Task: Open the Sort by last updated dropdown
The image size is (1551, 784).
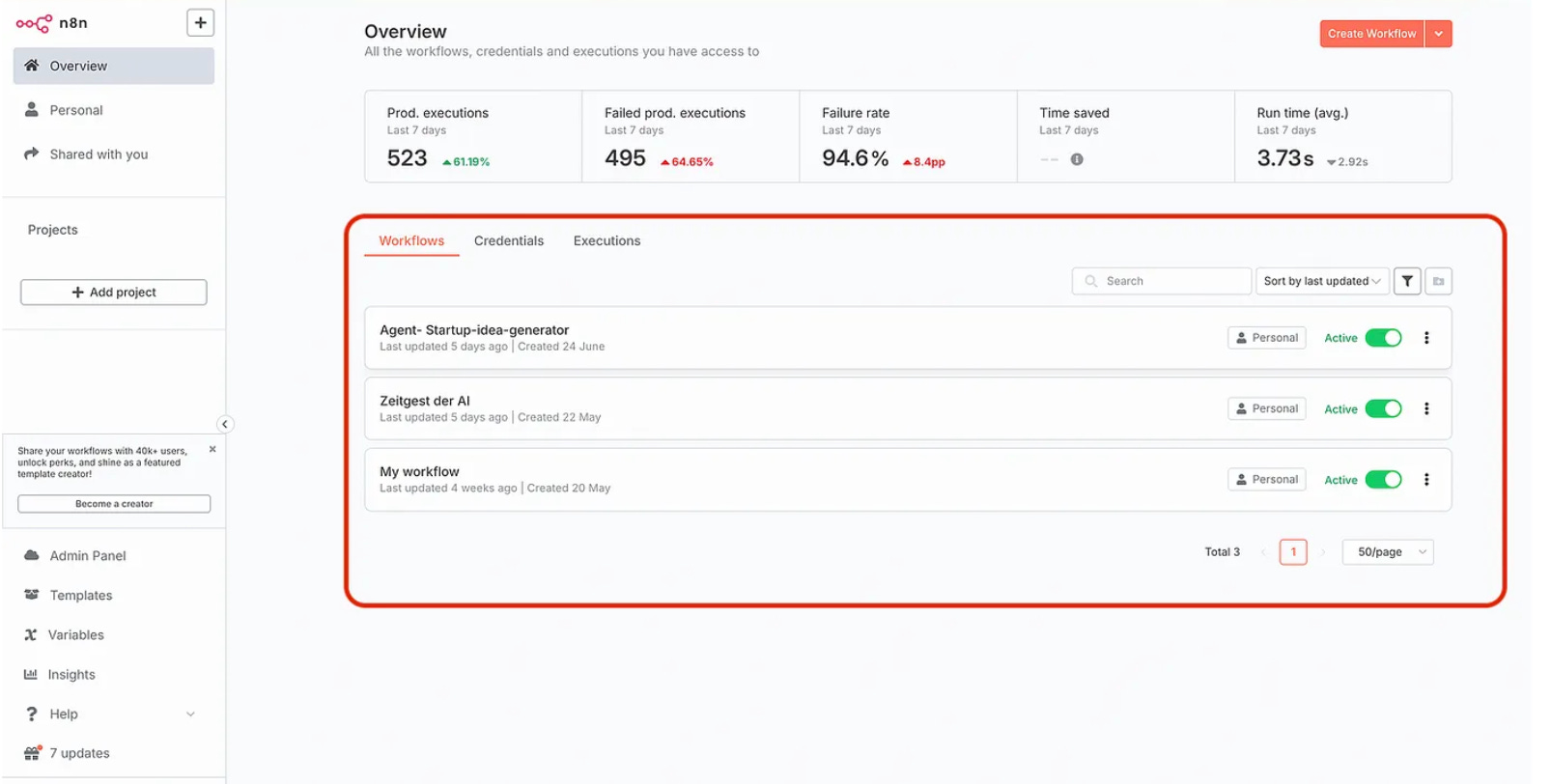Action: tap(1322, 281)
